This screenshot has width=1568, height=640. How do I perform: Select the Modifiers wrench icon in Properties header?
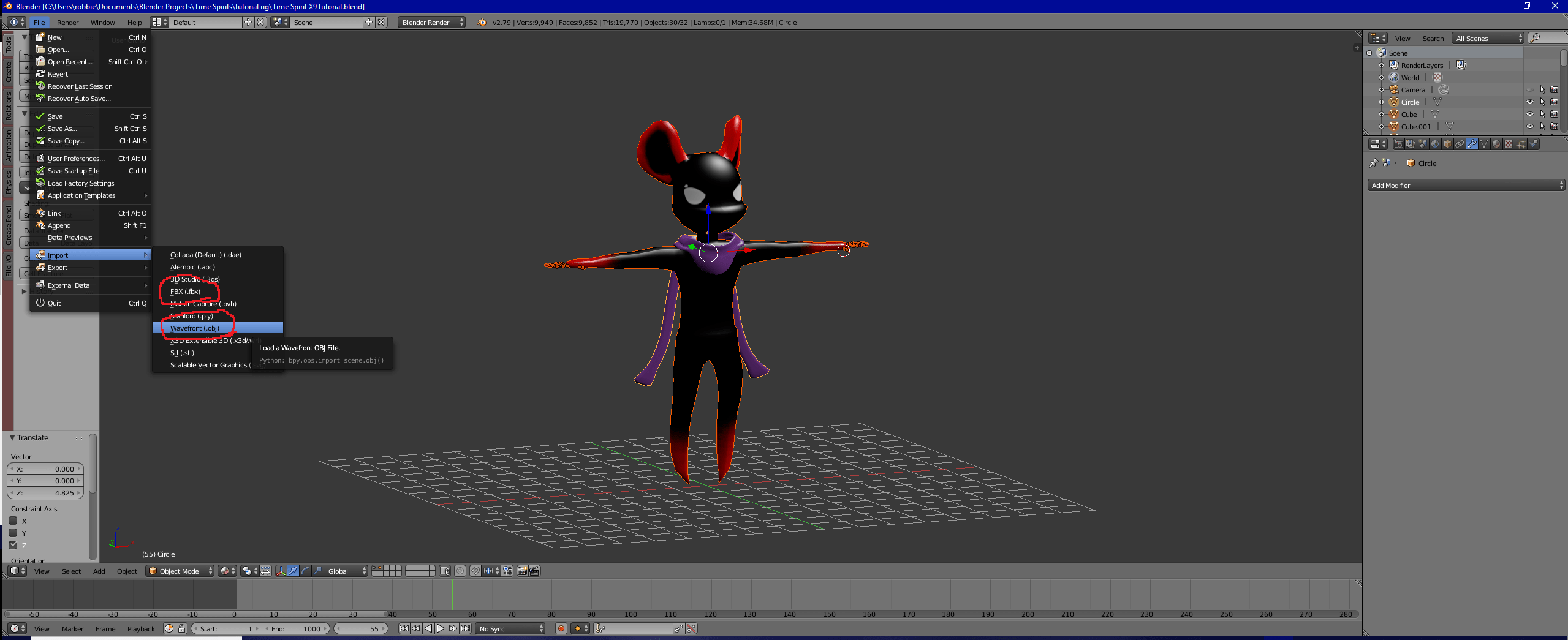point(1472,144)
